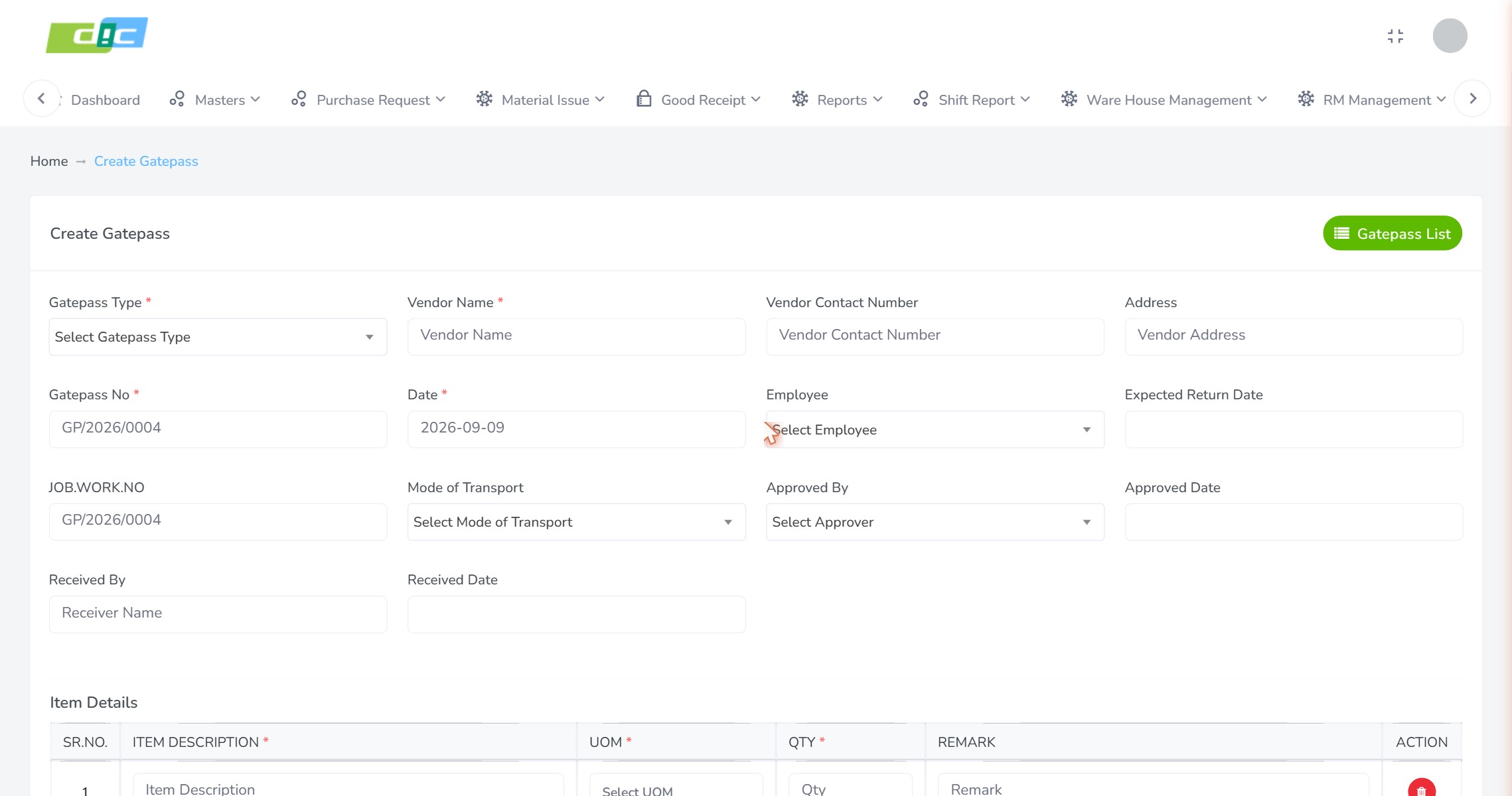The width and height of the screenshot is (1512, 796).
Task: Focus the Vendor Address field
Action: 1294,337
